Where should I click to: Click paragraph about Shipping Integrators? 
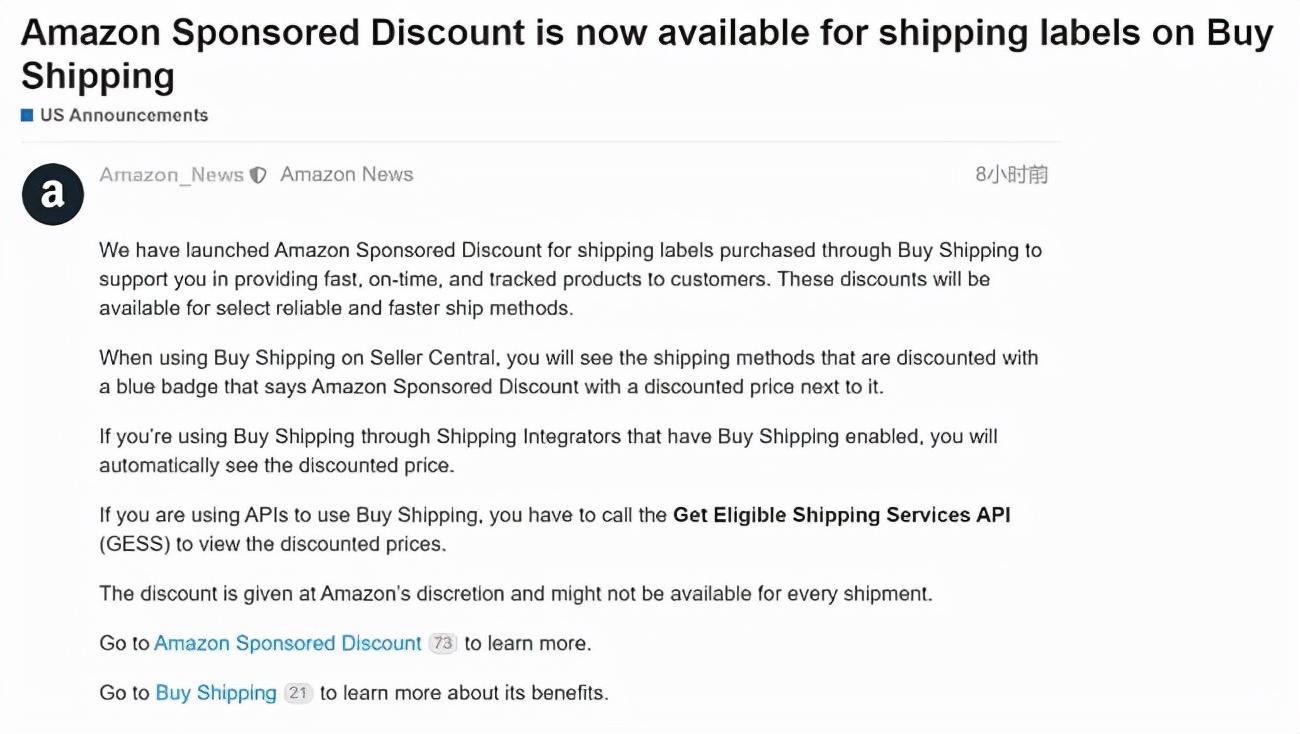tap(548, 451)
